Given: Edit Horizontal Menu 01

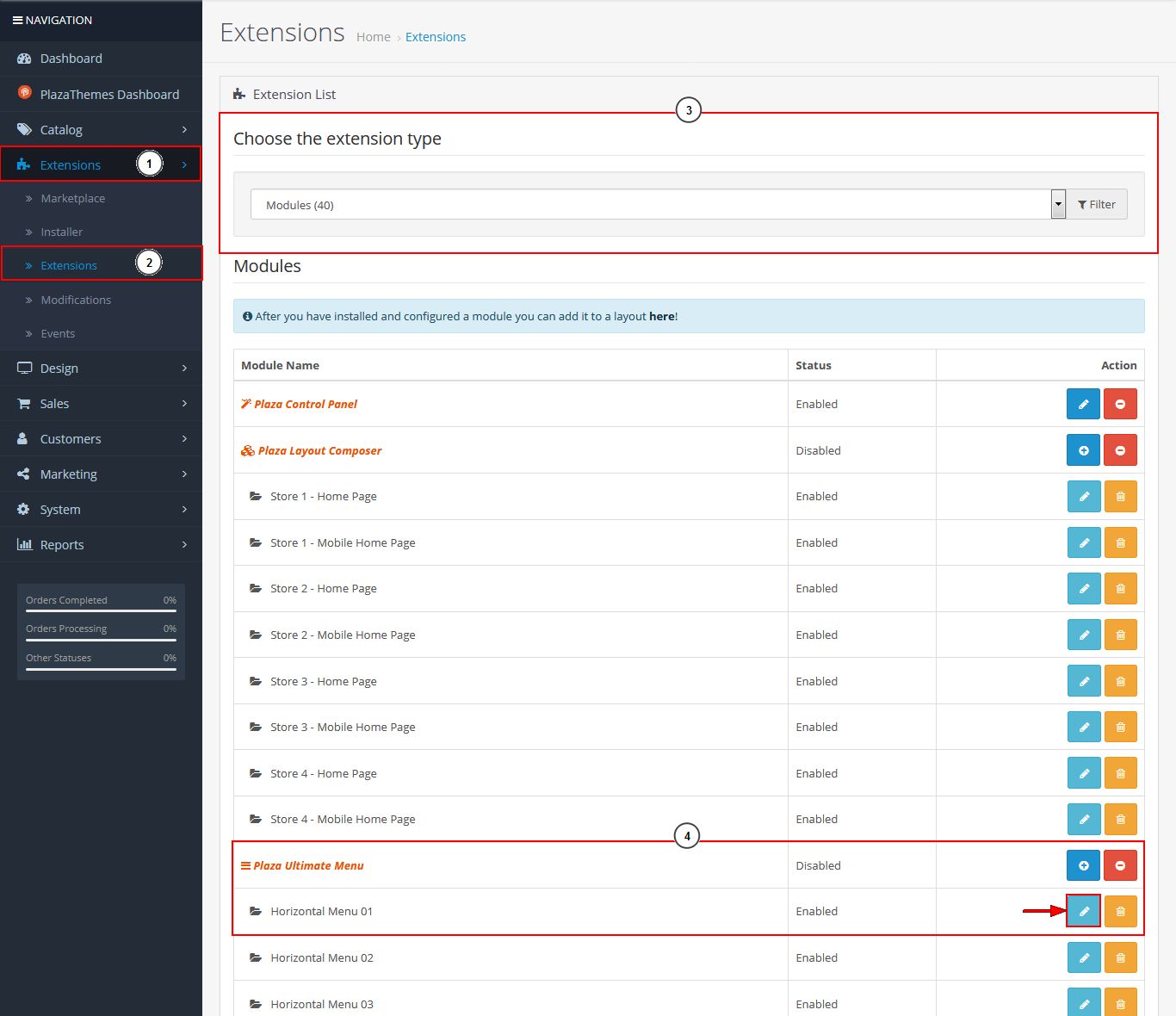Looking at the screenshot, I should tap(1084, 911).
